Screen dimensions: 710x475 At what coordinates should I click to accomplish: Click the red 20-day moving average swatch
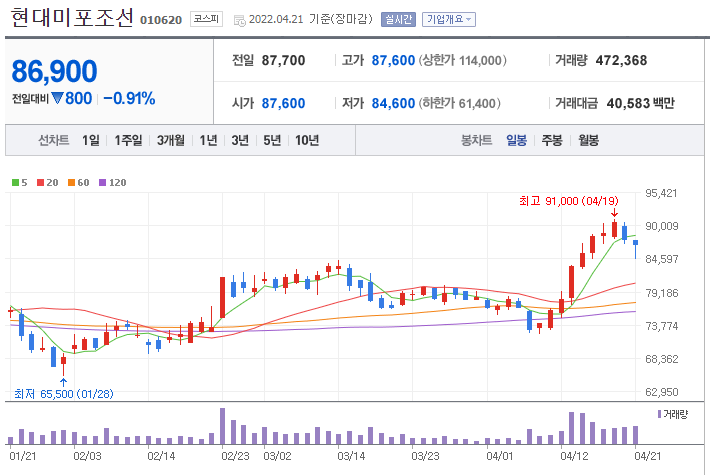tap(40, 182)
